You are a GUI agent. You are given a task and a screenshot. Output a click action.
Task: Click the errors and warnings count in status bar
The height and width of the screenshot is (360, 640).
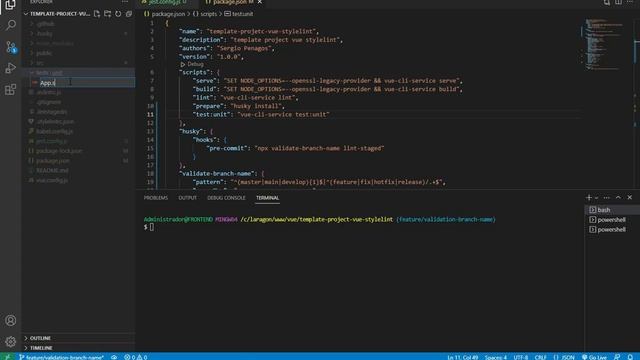[136, 357]
